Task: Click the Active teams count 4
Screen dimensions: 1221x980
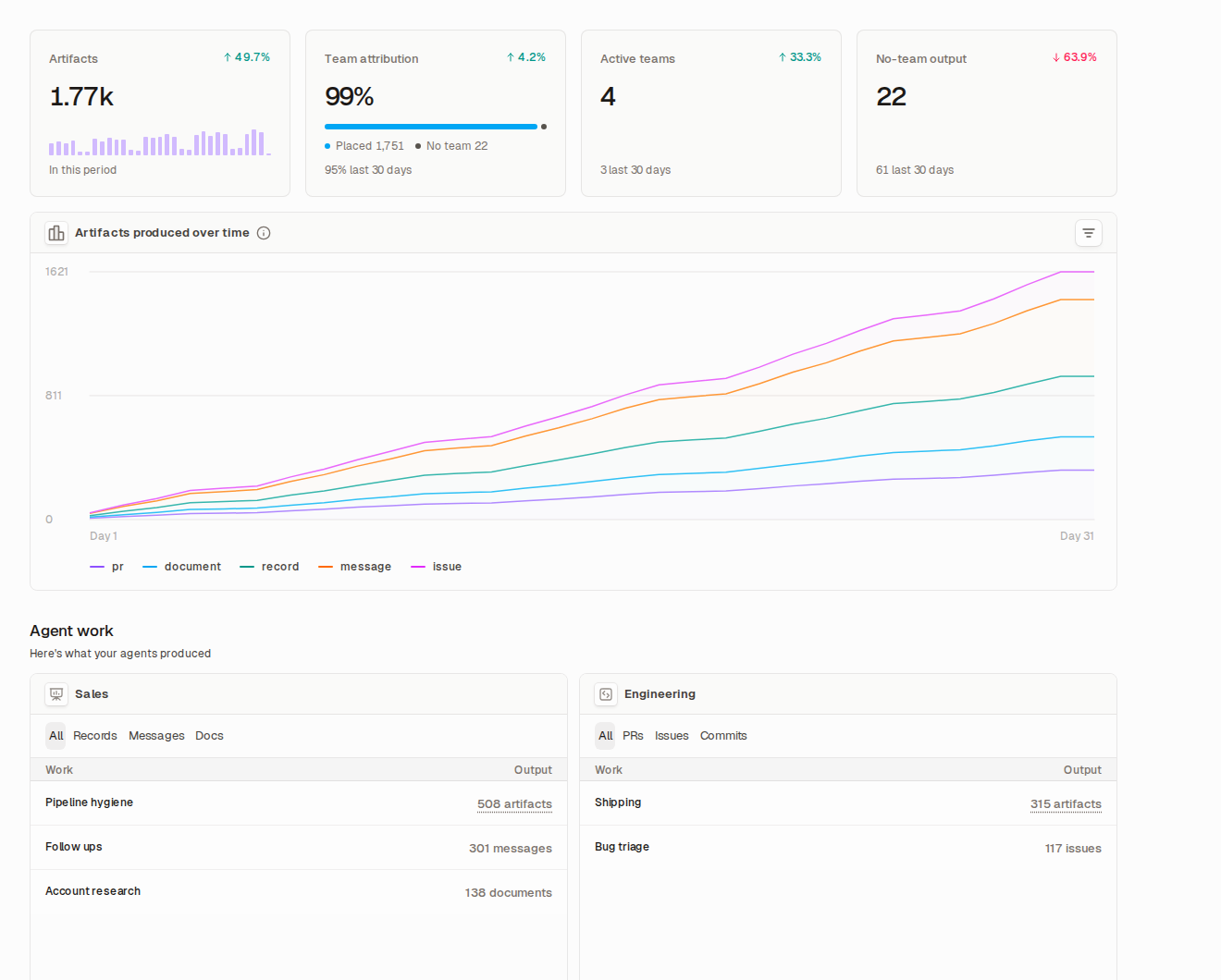Action: (x=608, y=96)
